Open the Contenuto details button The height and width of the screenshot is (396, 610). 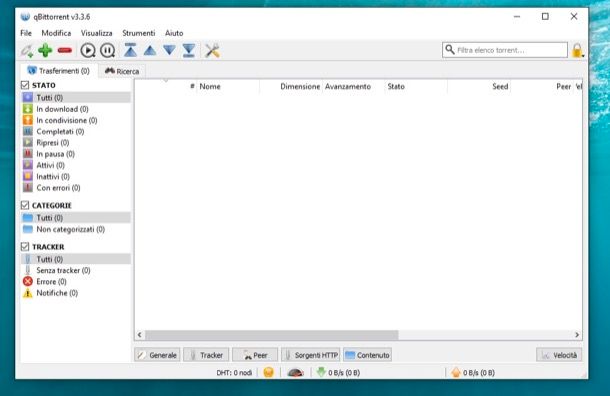point(368,355)
